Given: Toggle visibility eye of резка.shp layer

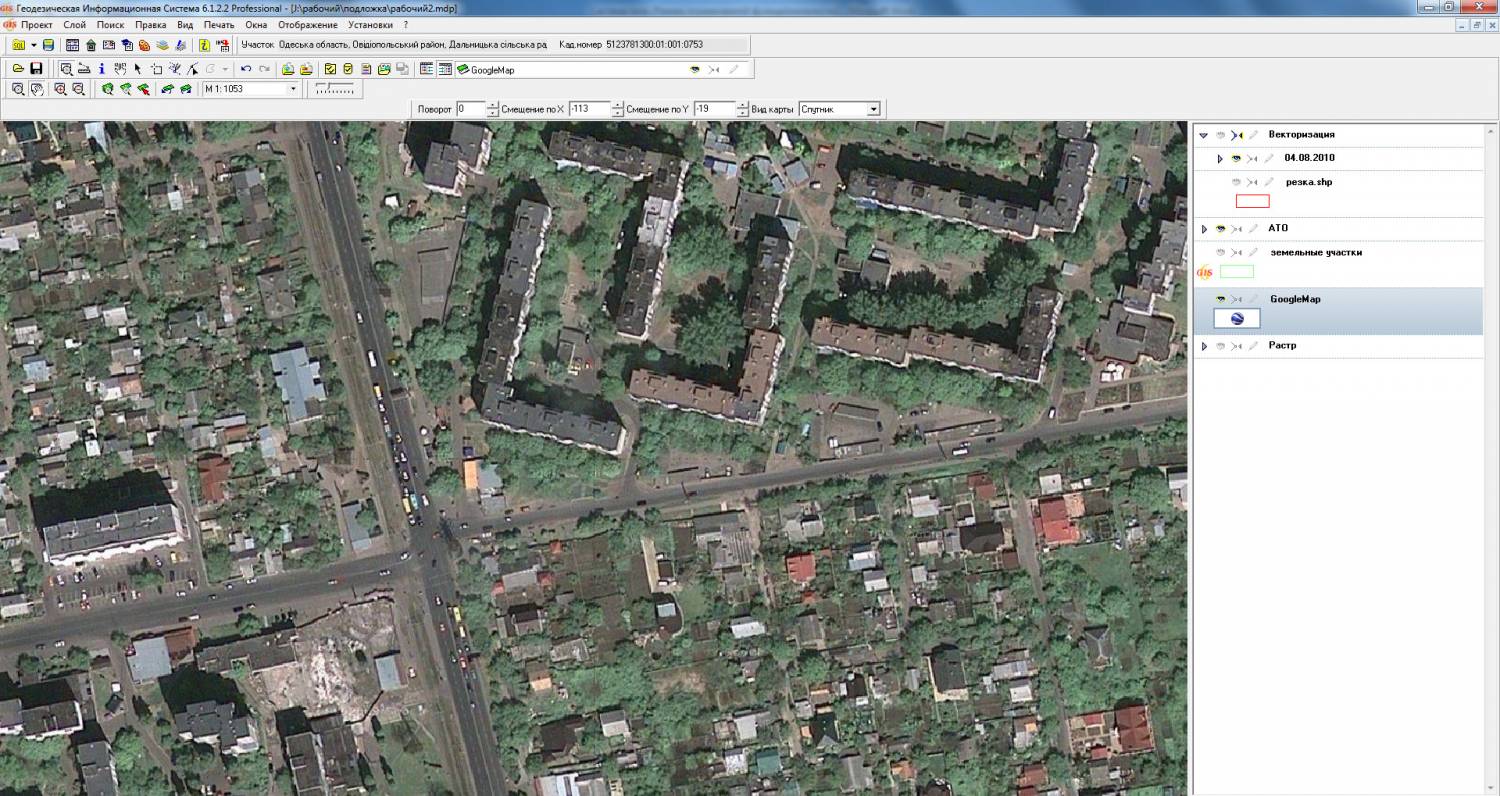Looking at the screenshot, I should (x=1236, y=182).
